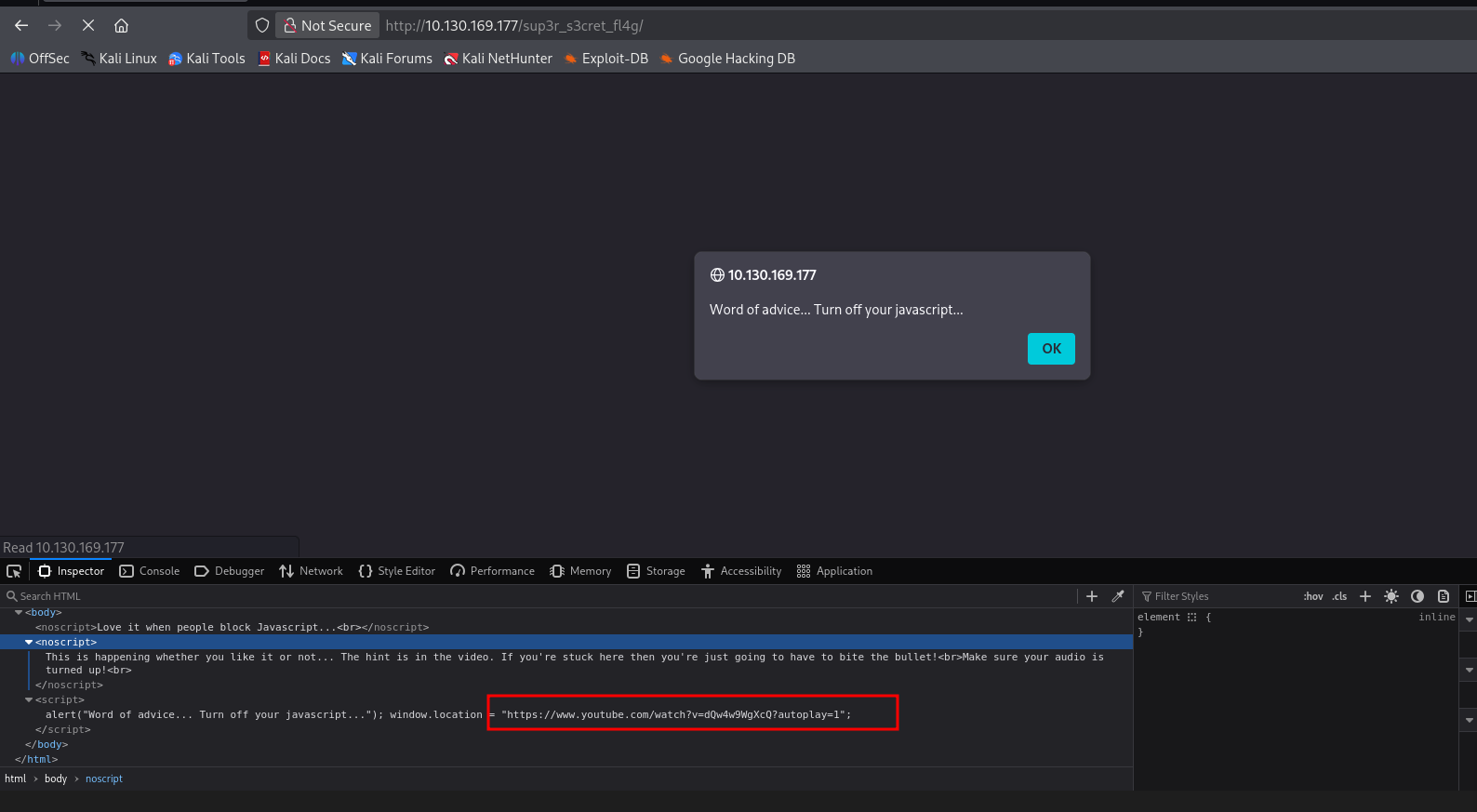Open the Google Hacking DB bookmark
The height and width of the screenshot is (812, 1477).
[x=727, y=59]
